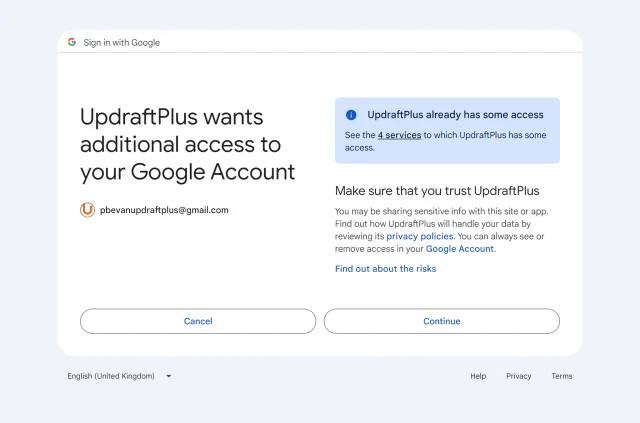This screenshot has height=423, width=640.
Task: Open the Privacy link in footer
Action: (518, 376)
